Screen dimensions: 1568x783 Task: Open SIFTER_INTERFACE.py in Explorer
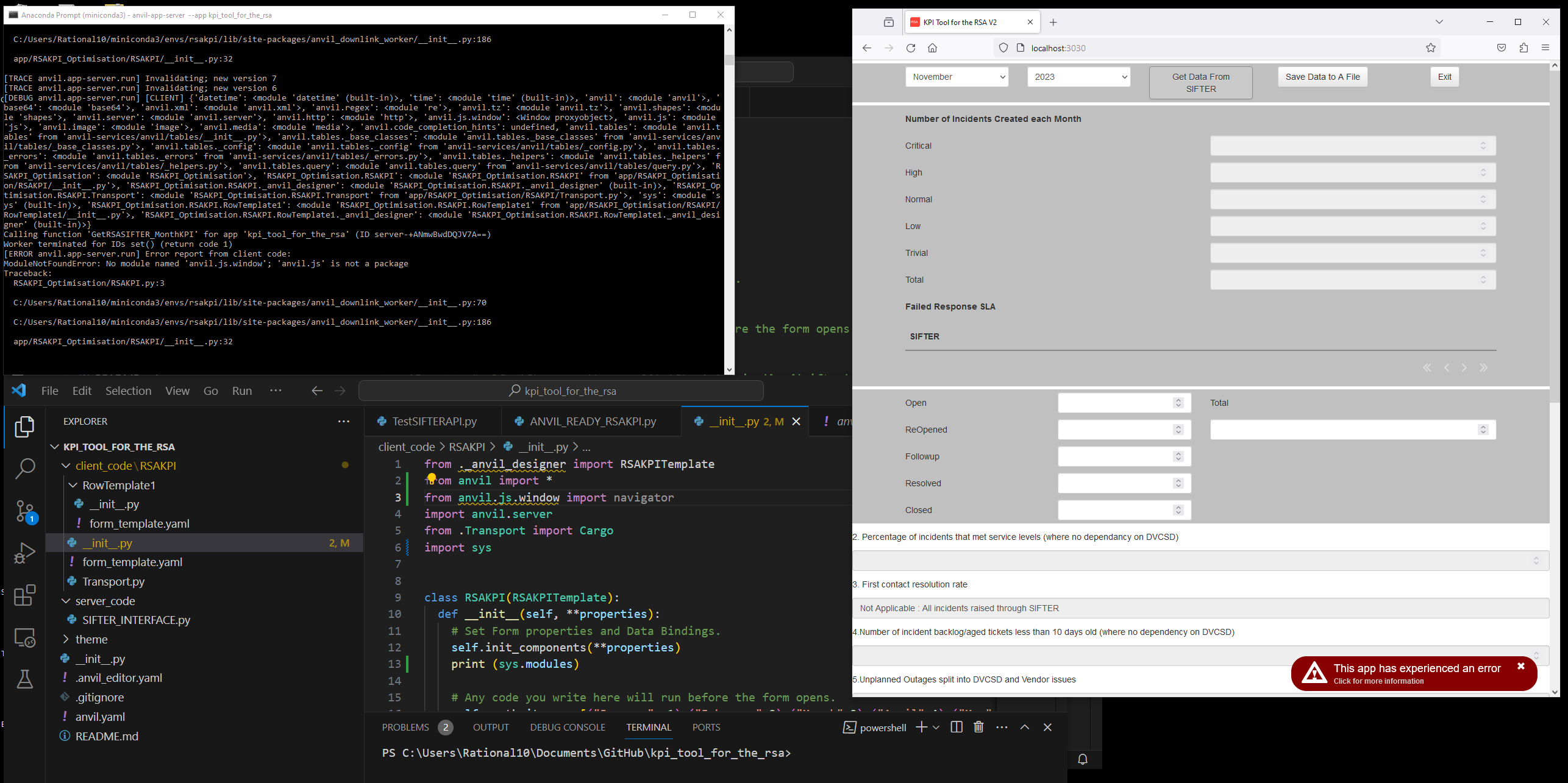point(136,620)
